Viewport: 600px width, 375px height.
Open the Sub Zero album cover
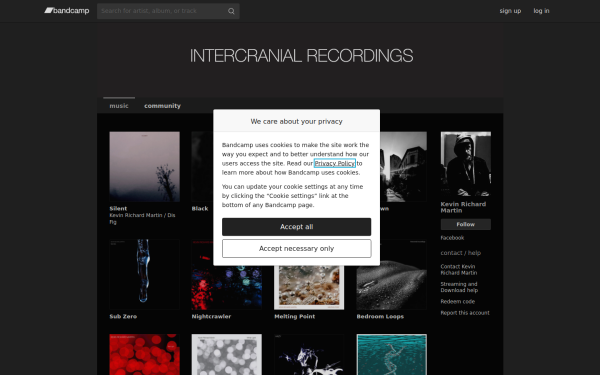coord(144,274)
